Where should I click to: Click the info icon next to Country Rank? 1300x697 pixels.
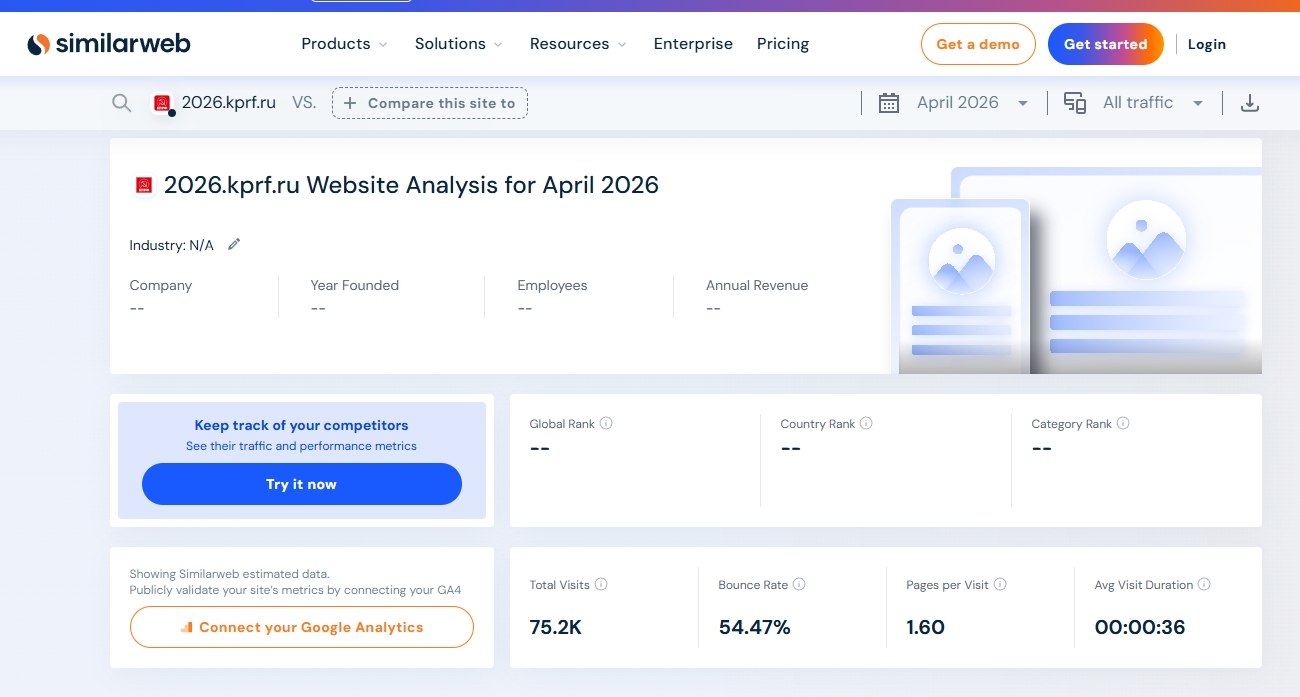[866, 423]
